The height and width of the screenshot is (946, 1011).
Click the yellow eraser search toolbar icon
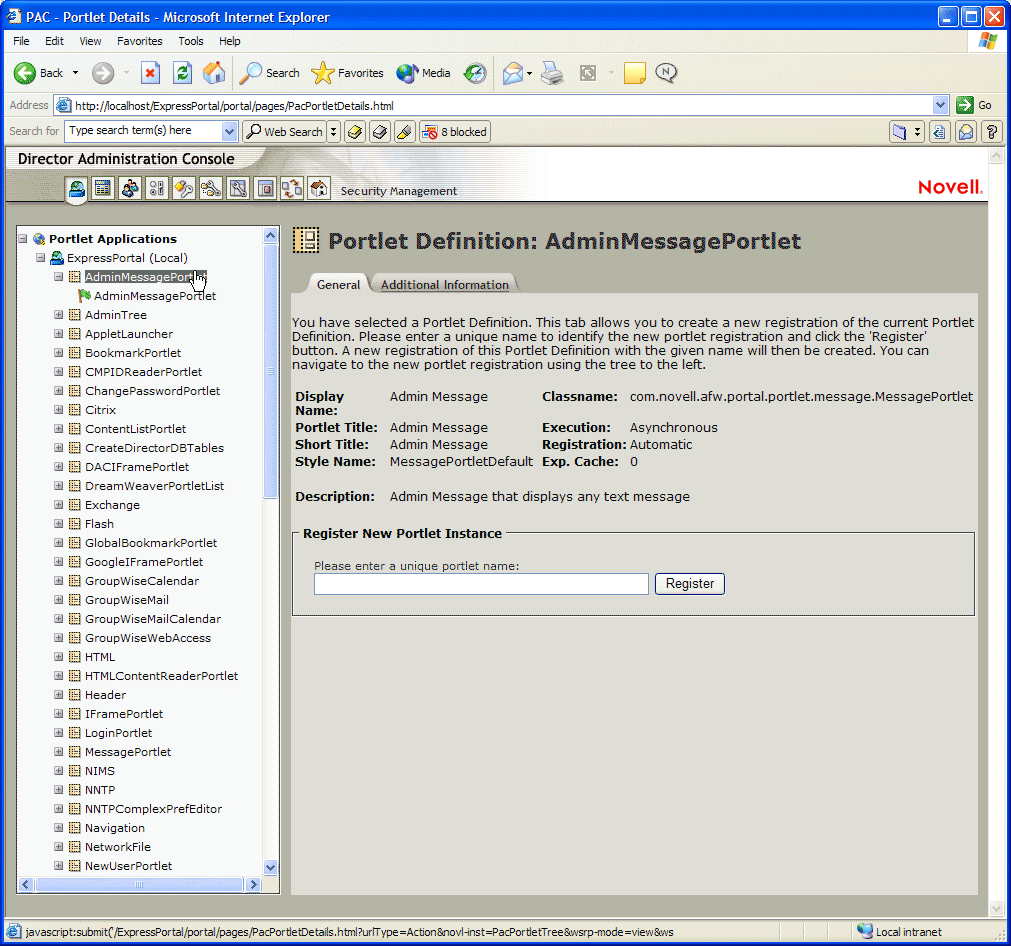pos(355,132)
